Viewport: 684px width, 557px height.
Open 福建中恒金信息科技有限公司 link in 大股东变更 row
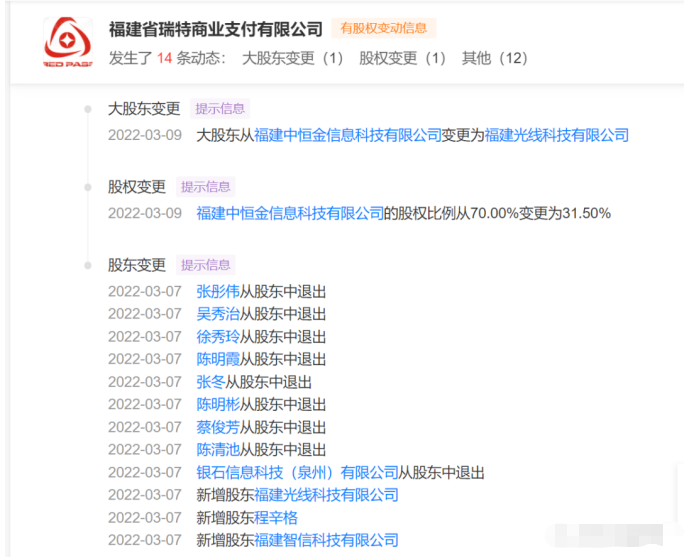pyautogui.click(x=348, y=135)
